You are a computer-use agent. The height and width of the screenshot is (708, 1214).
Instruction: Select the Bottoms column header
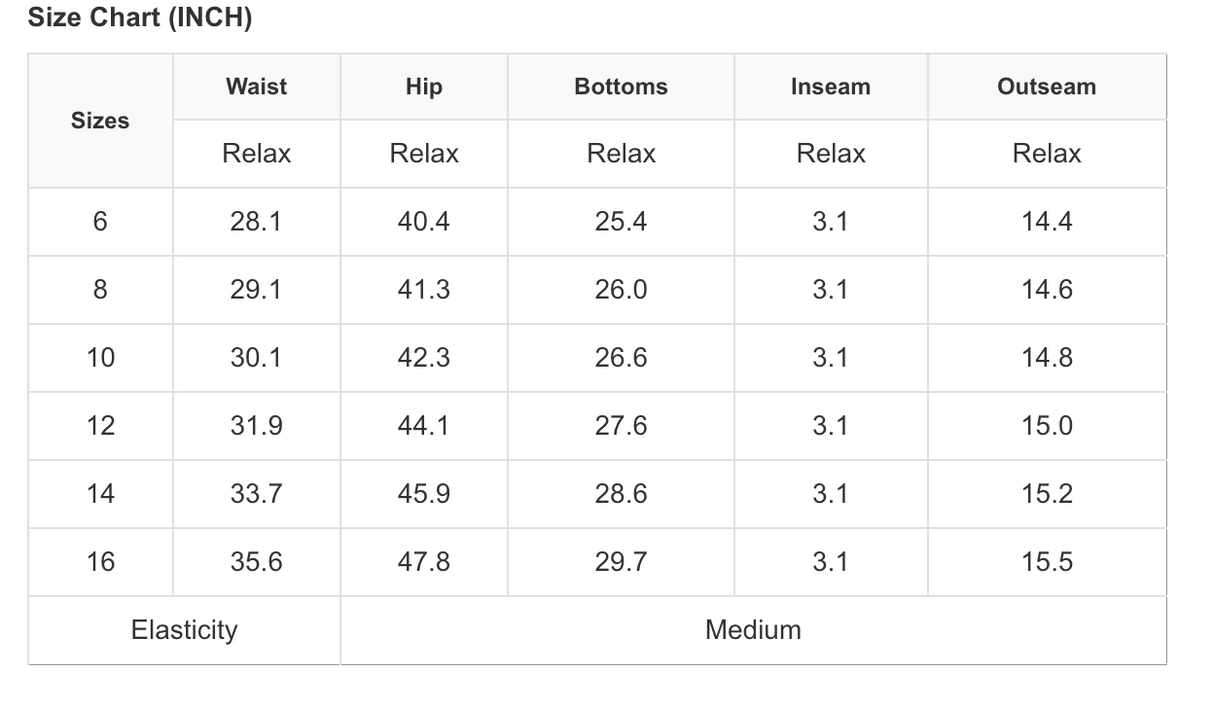click(621, 87)
